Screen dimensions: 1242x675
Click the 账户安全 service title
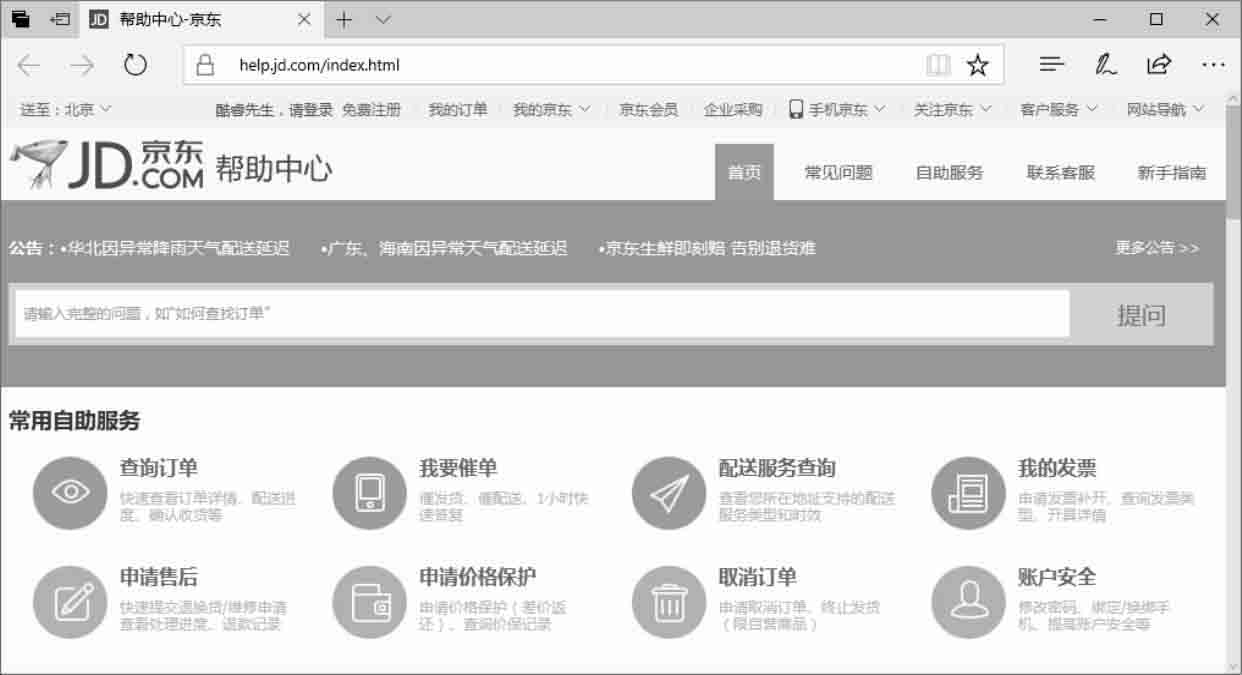point(1057,577)
